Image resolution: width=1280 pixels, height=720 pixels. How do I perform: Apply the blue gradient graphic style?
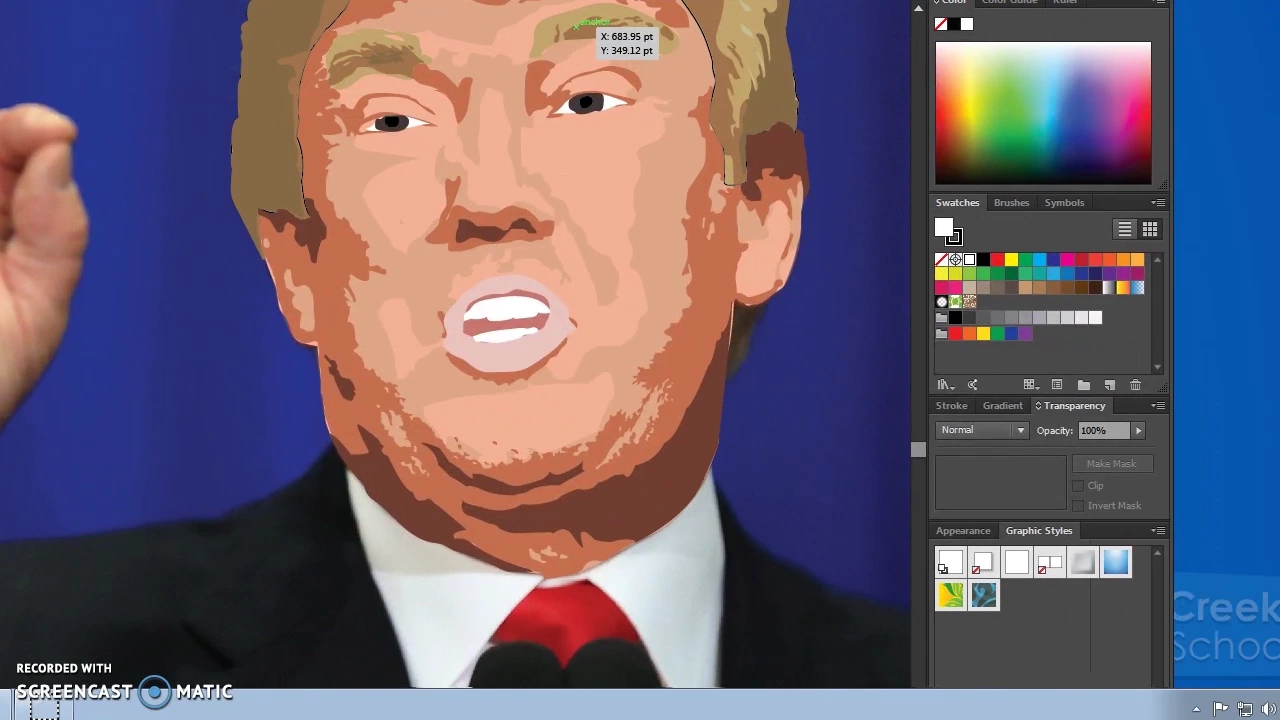point(1116,563)
